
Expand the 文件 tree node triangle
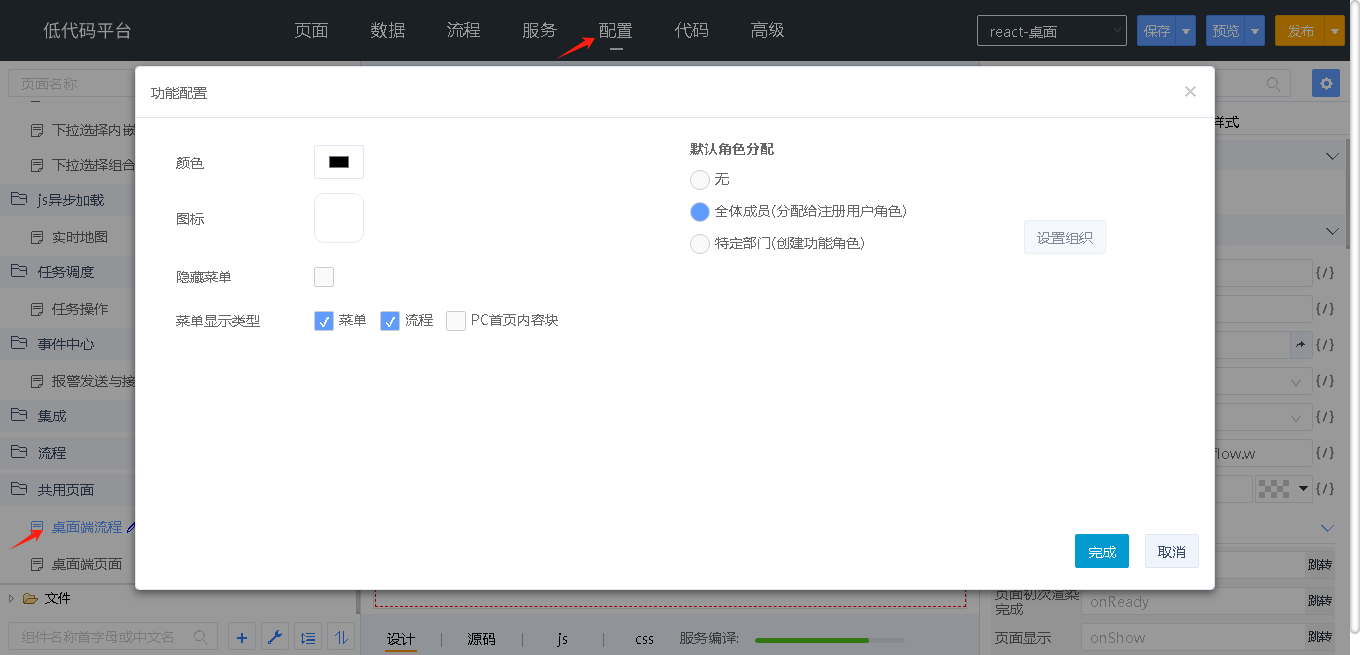(11, 598)
